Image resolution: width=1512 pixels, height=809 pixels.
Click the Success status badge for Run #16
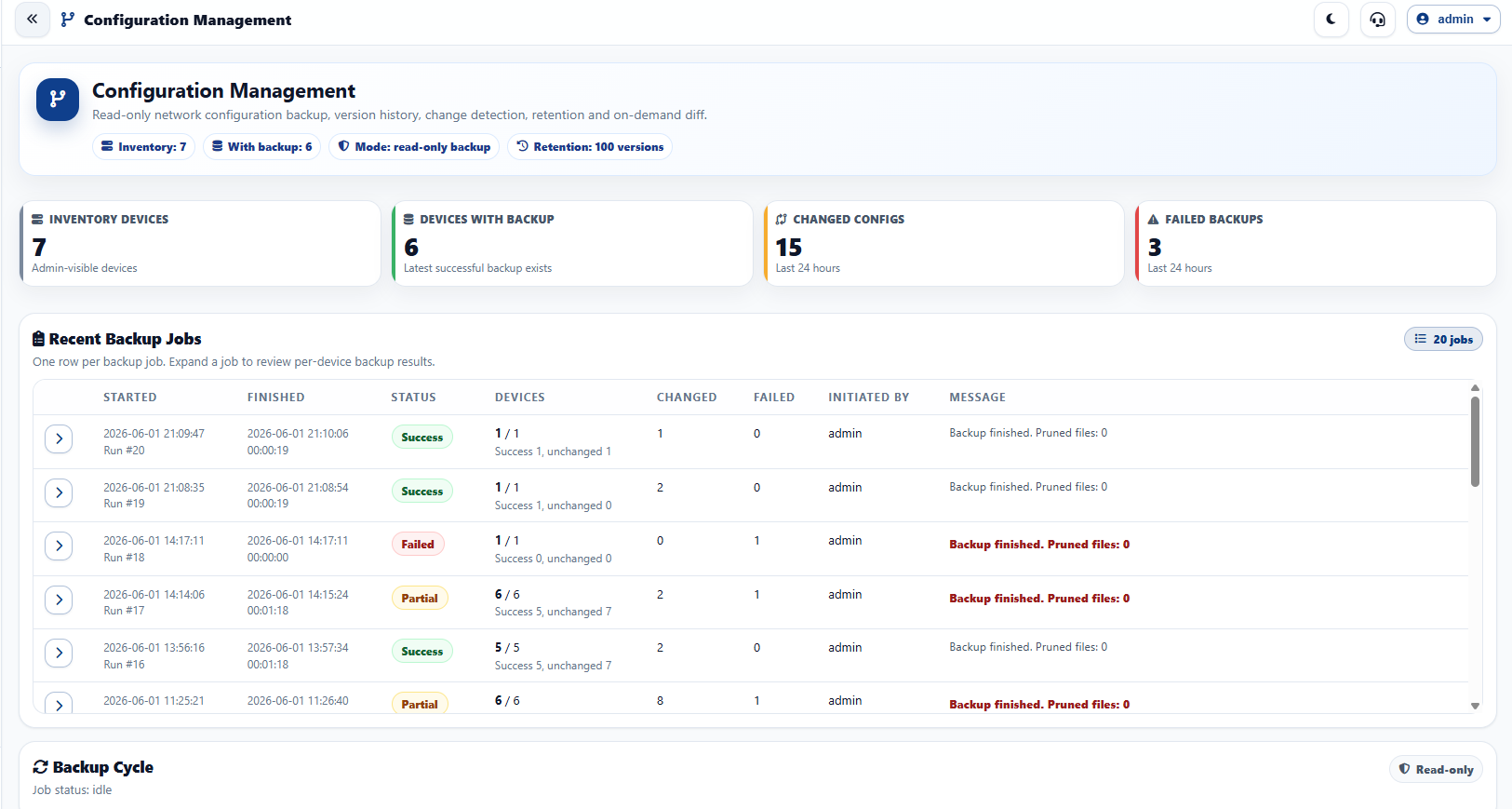point(422,652)
